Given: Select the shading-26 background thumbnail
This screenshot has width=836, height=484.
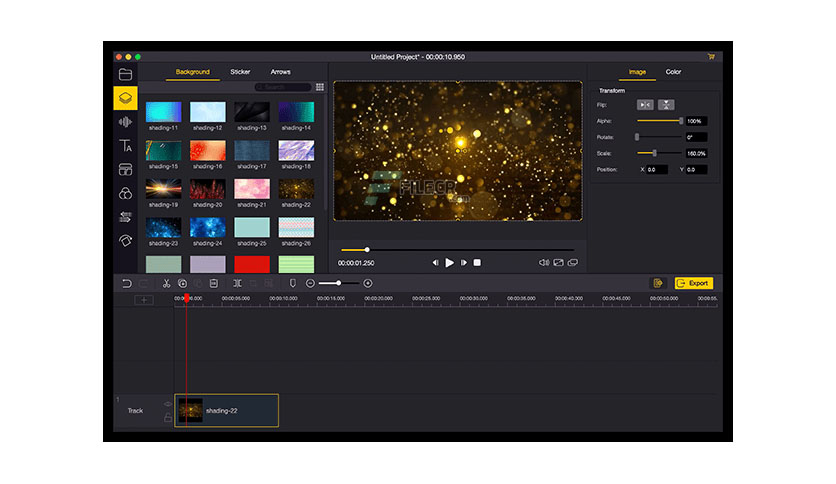Looking at the screenshot, I should coord(296,228).
